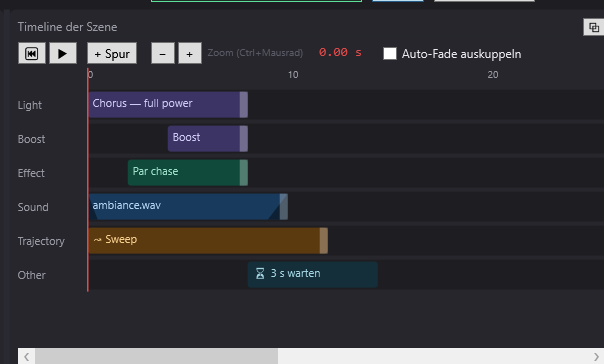
Task: Select the Chorus — full power clip
Action: (168, 104)
